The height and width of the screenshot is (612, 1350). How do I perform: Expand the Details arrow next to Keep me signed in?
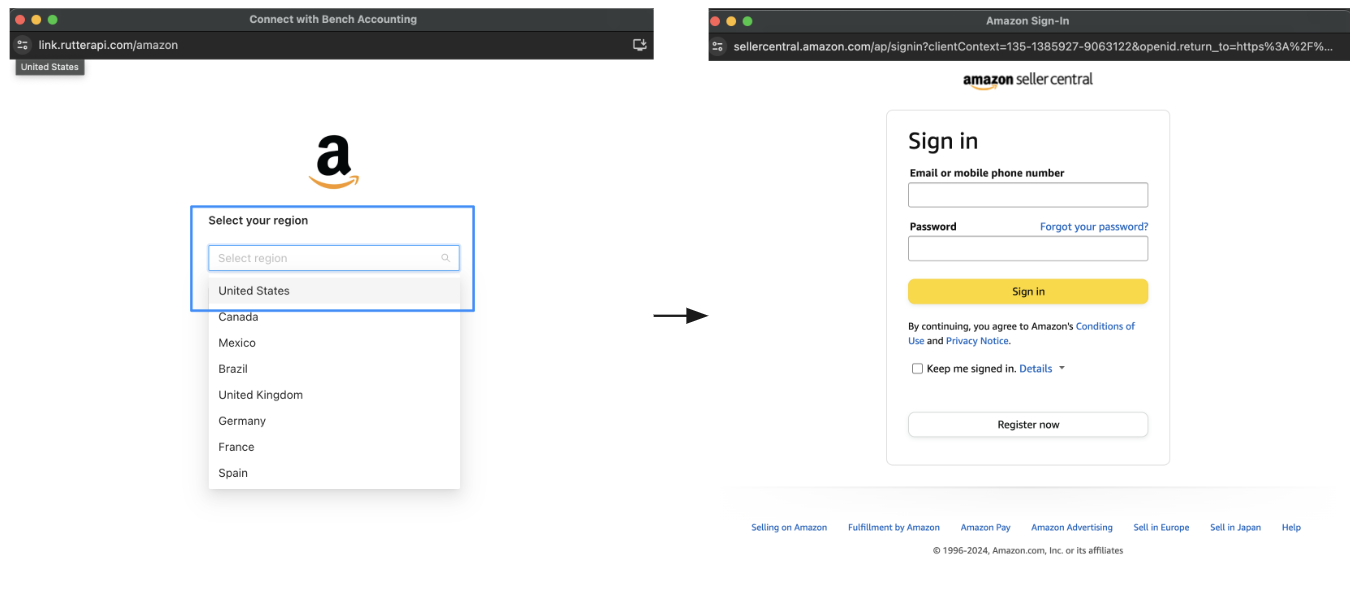(x=1062, y=368)
